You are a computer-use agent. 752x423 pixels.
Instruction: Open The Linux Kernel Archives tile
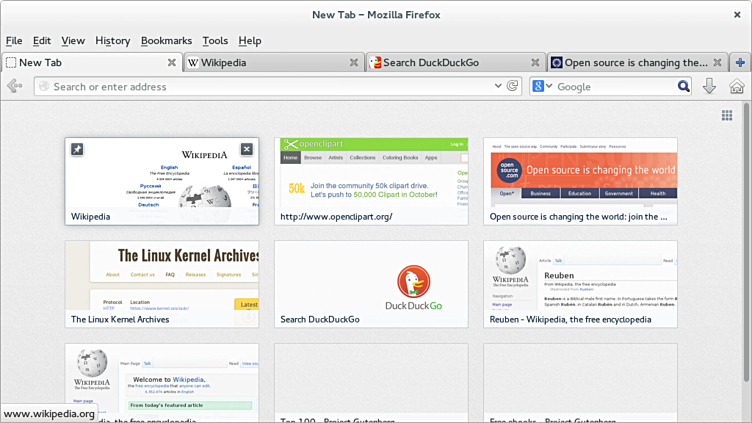point(162,283)
